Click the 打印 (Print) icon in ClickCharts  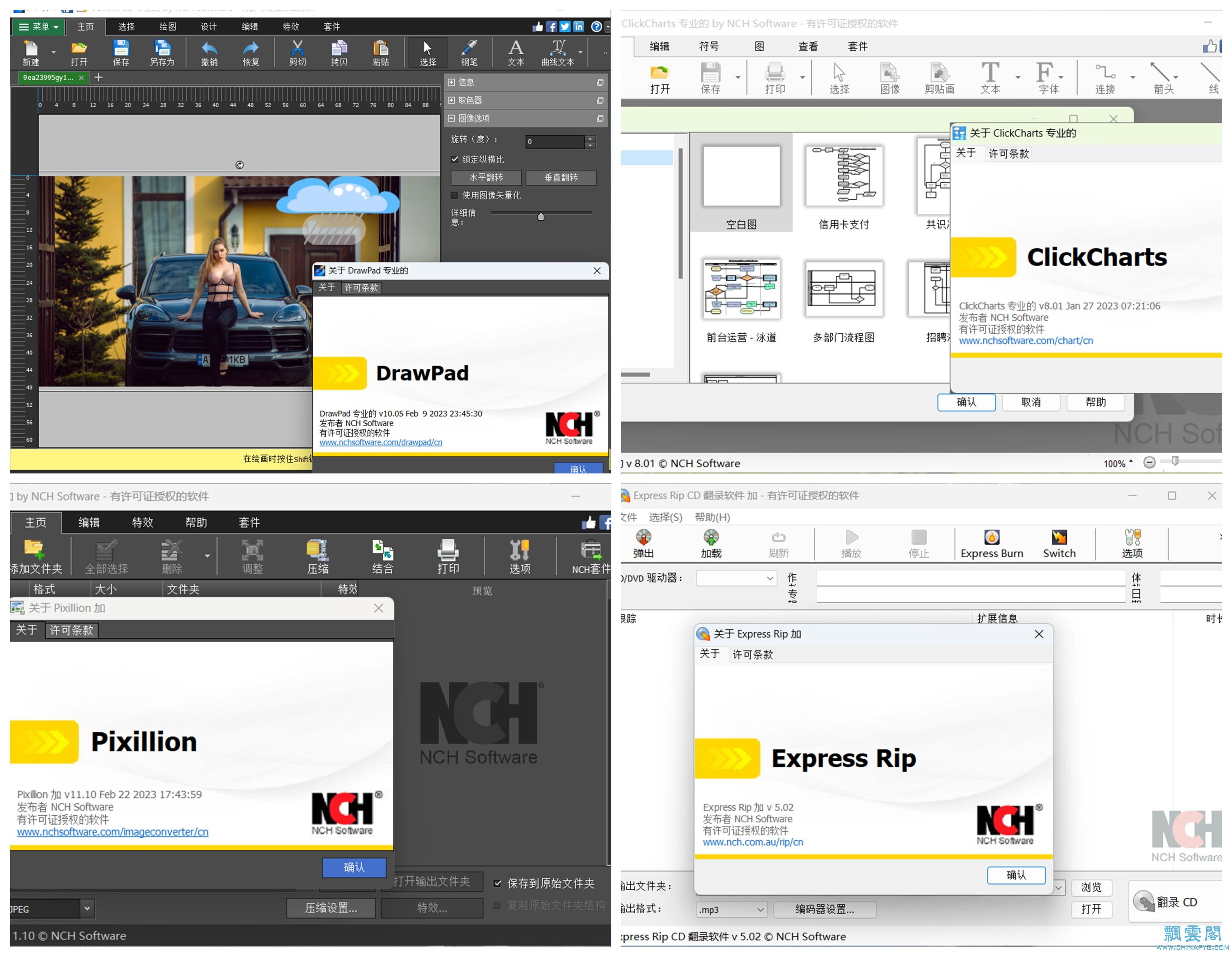pyautogui.click(x=775, y=78)
